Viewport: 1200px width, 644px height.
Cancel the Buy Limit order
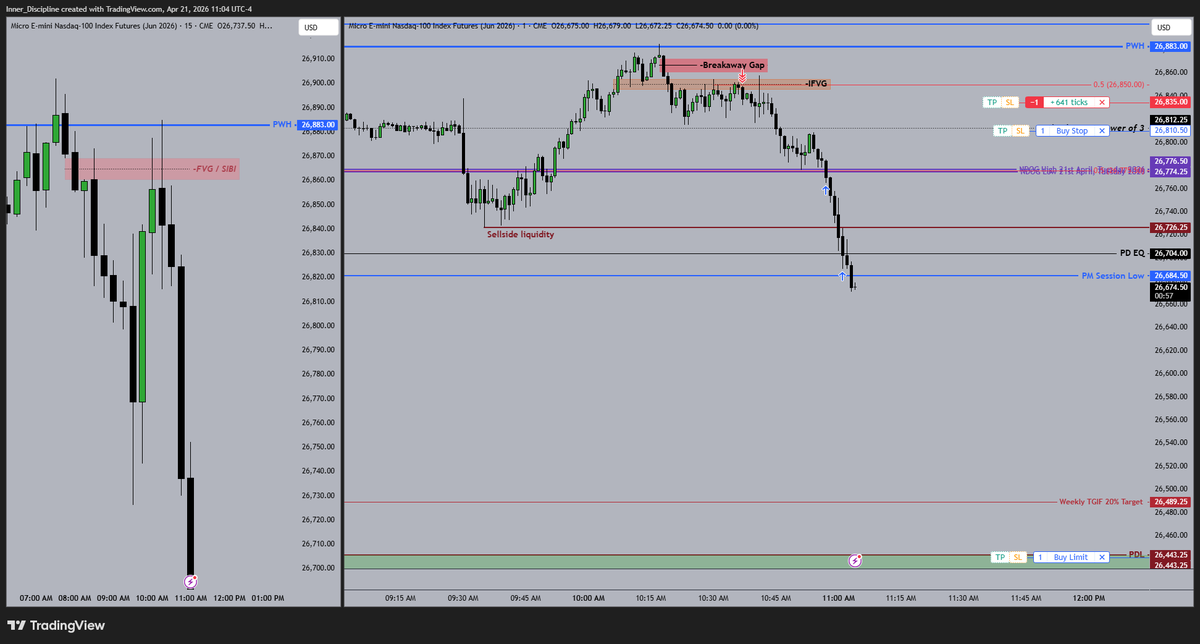click(1102, 557)
